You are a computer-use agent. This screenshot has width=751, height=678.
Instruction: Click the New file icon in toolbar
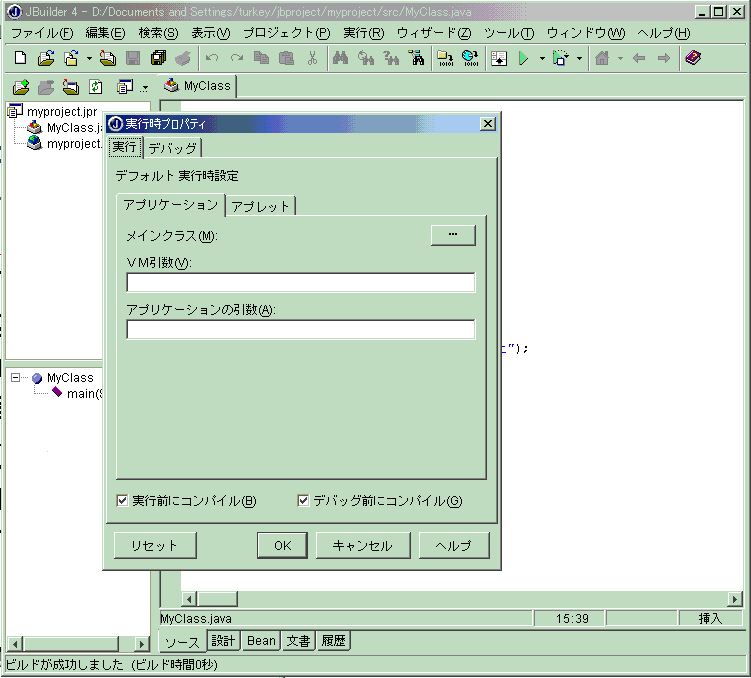tap(20, 59)
